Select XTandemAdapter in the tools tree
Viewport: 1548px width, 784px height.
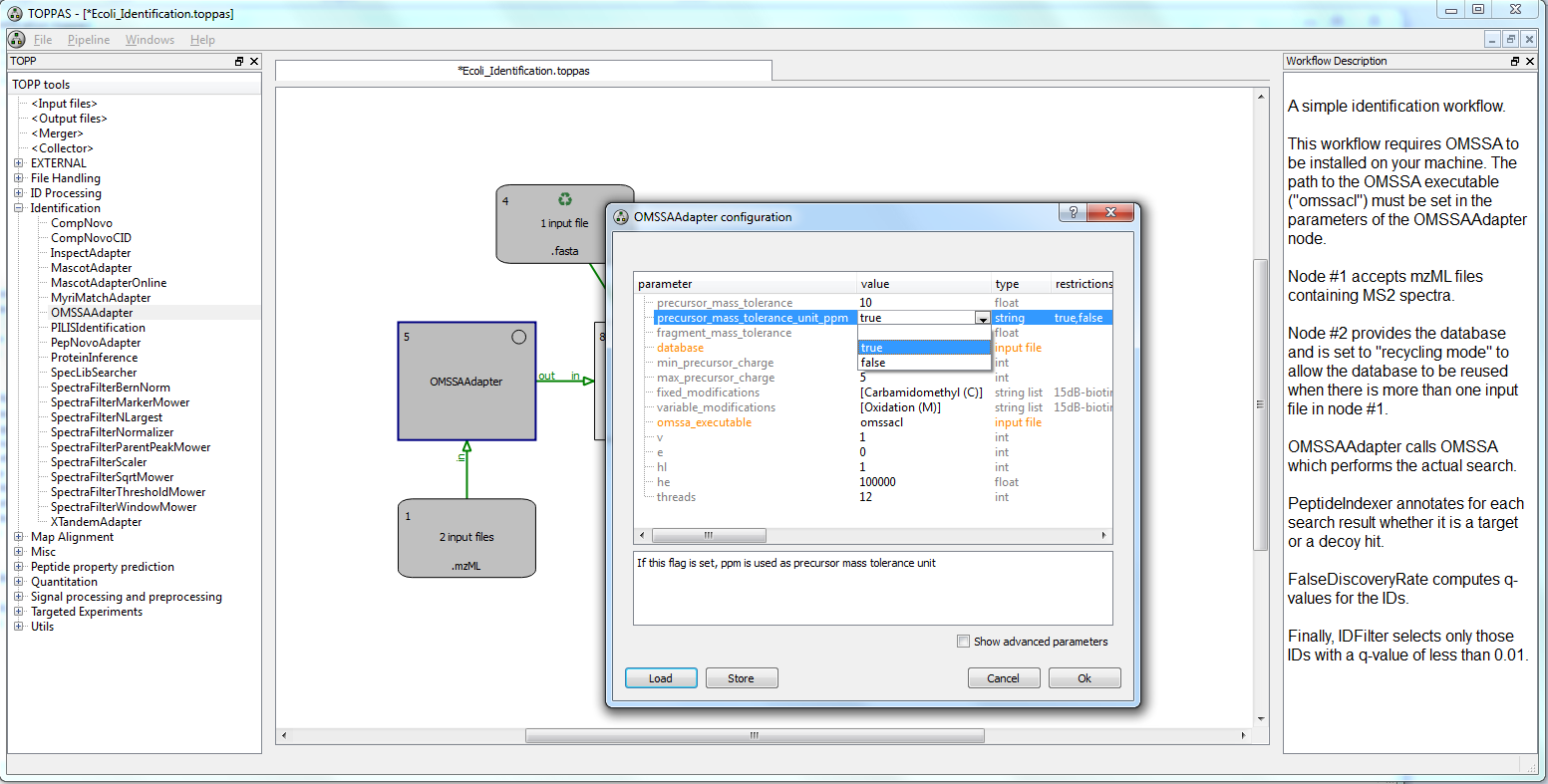96,522
